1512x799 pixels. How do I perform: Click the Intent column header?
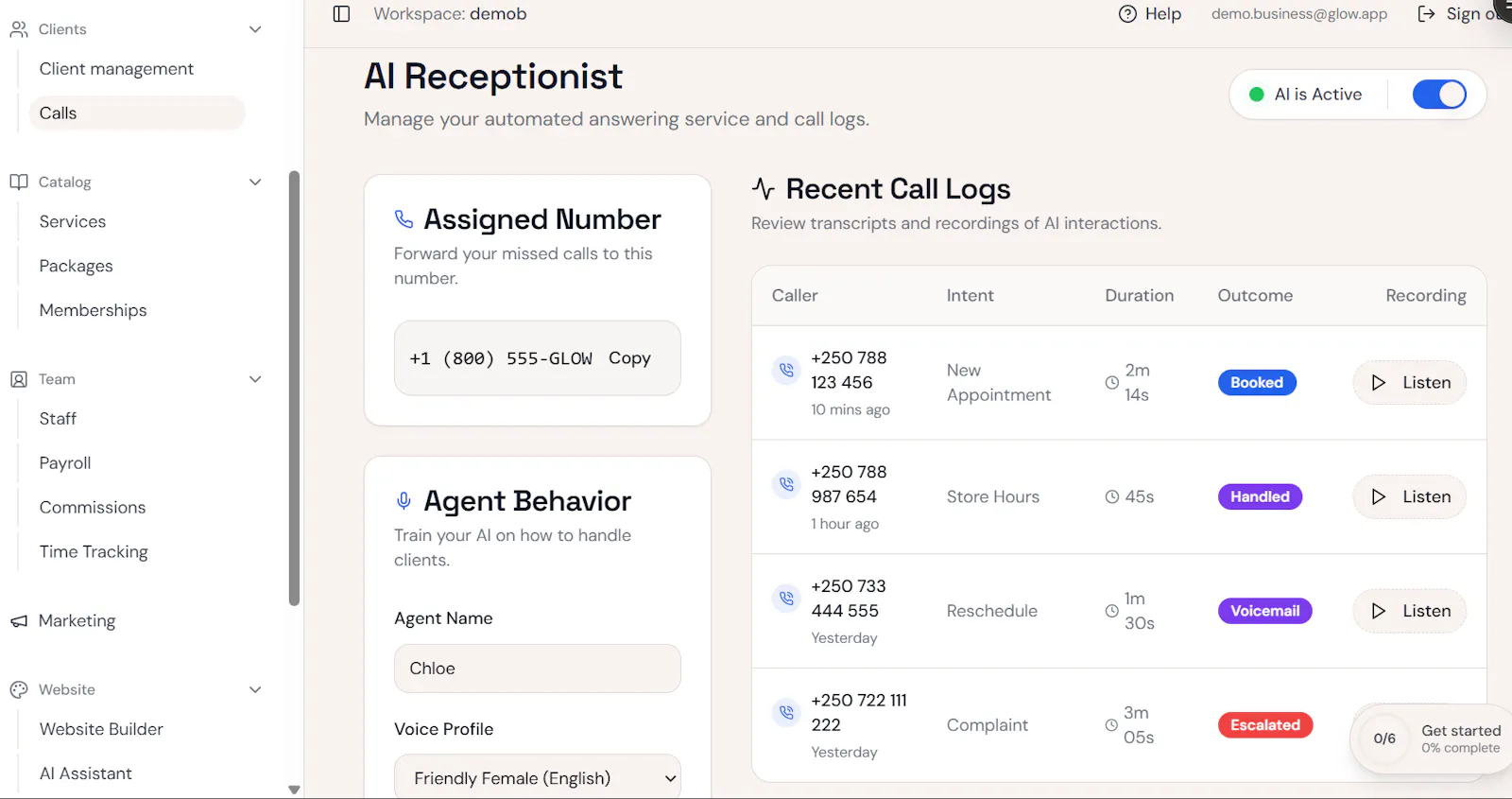point(971,296)
